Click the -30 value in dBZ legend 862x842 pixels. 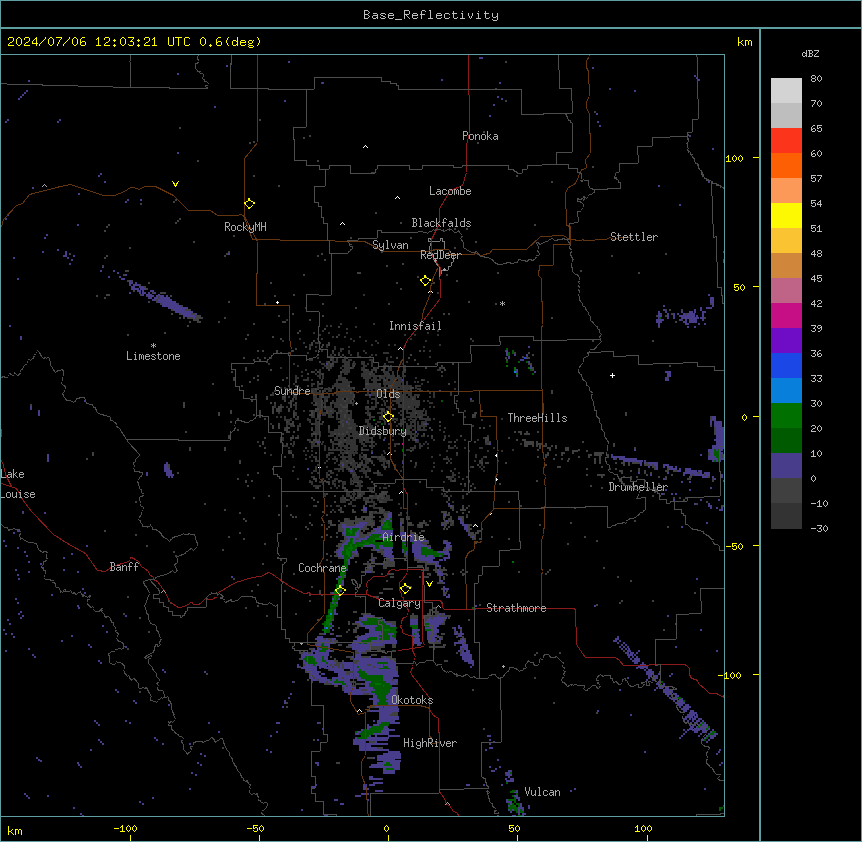coord(819,528)
